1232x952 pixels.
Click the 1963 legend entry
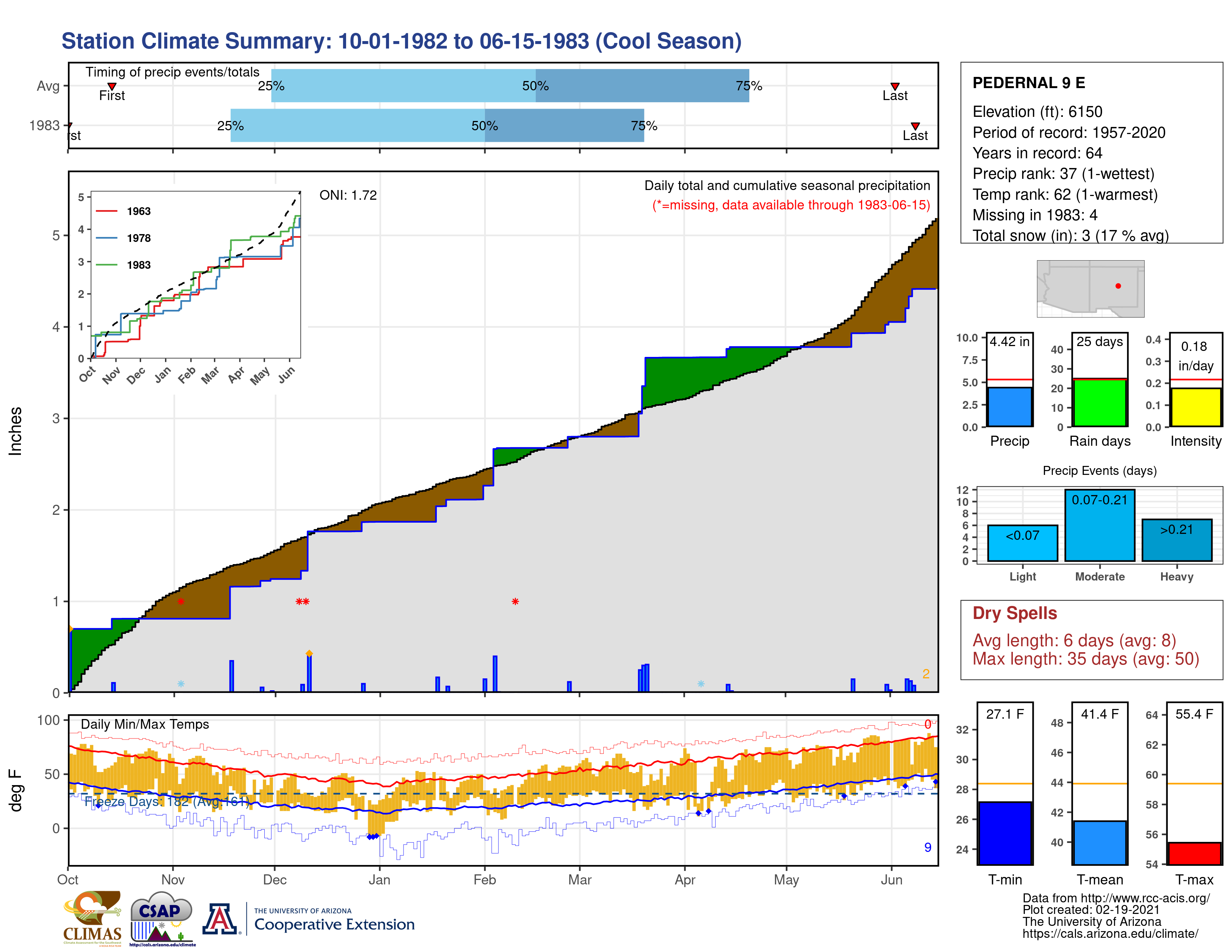click(124, 211)
